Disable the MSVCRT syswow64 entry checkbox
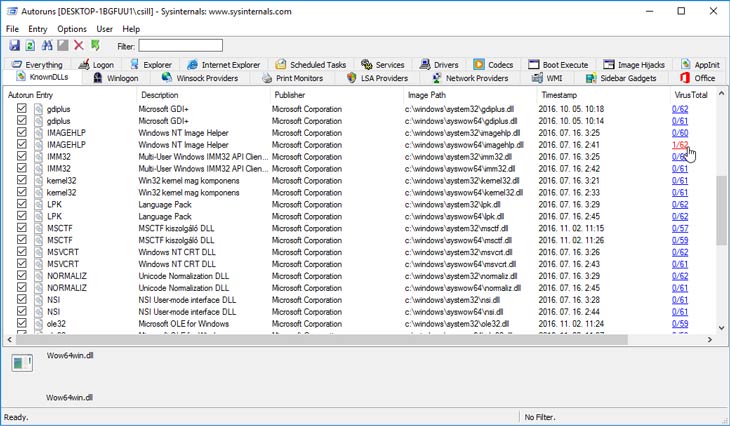730x426 pixels. point(21,263)
